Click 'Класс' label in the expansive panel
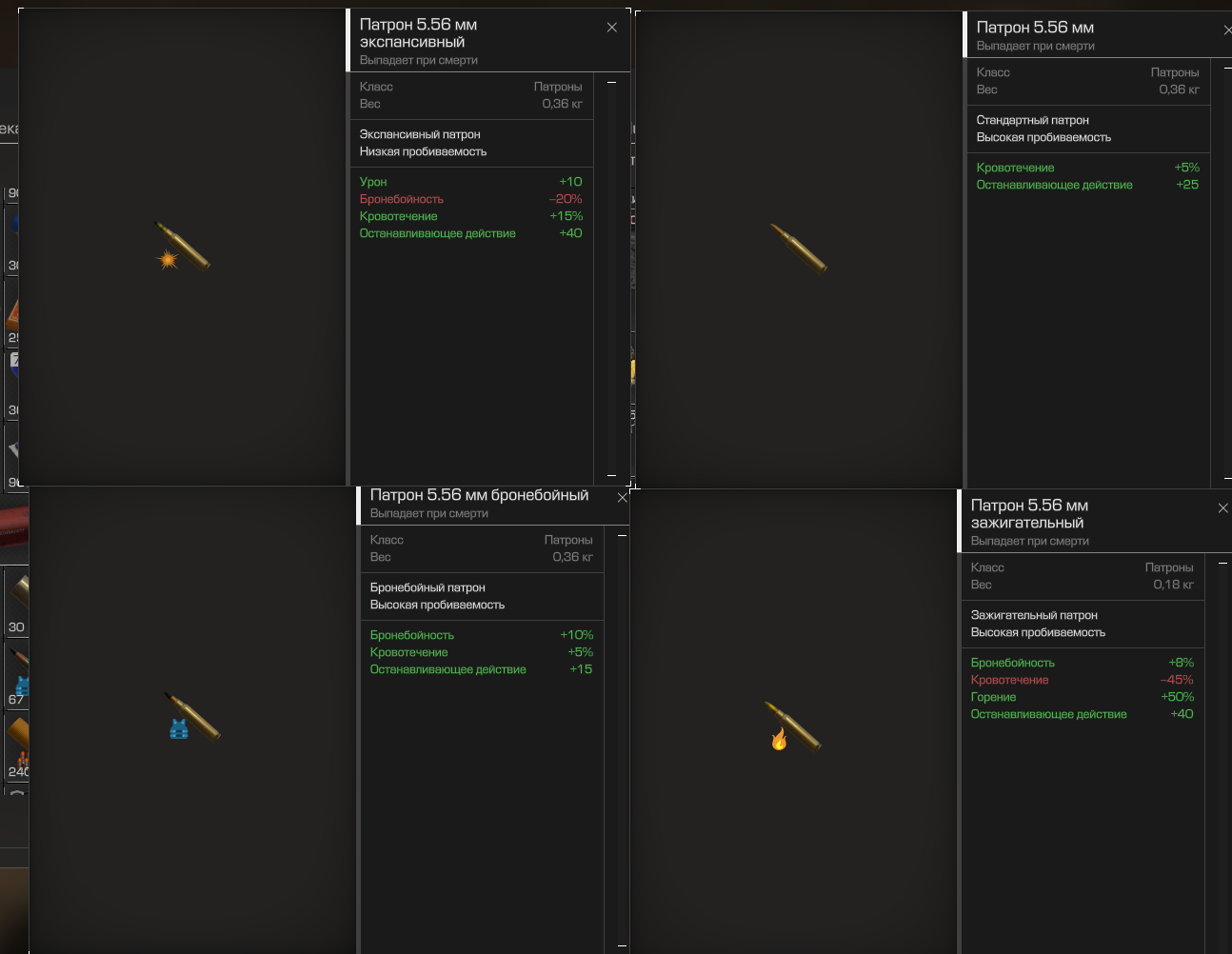The width and height of the screenshot is (1232, 954). coord(376,87)
